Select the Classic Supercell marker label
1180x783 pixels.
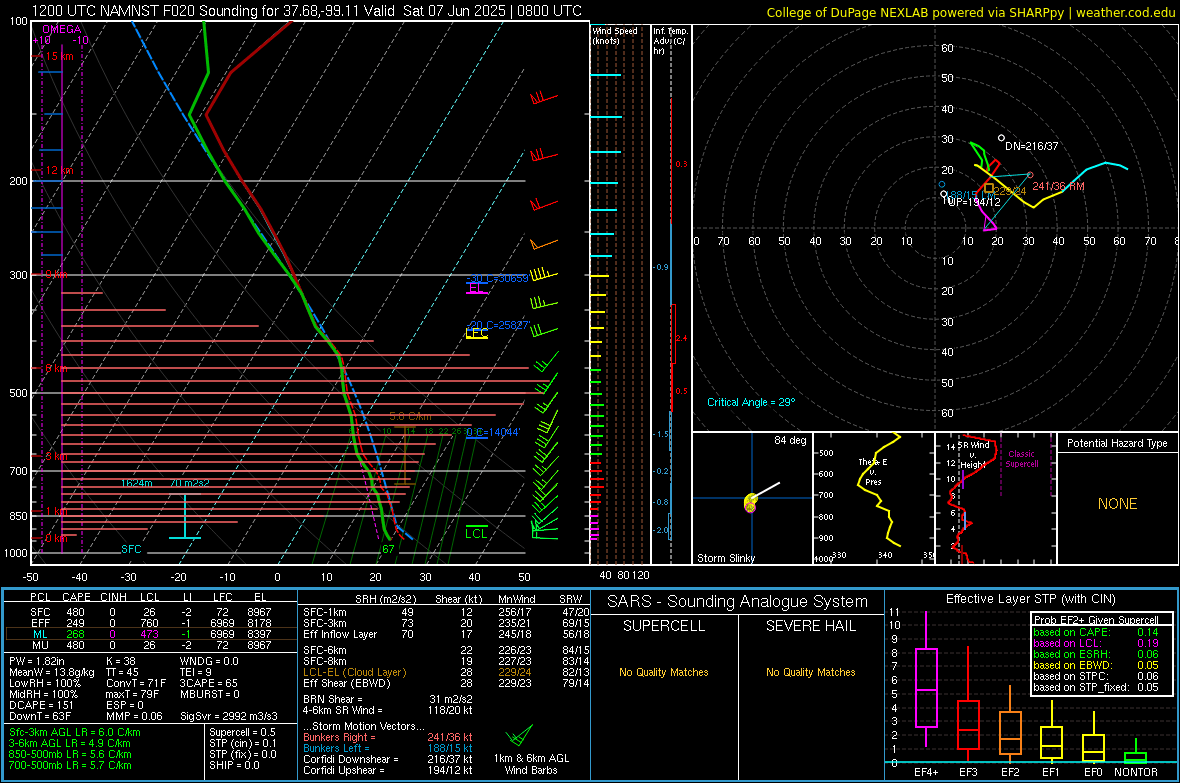click(1021, 459)
